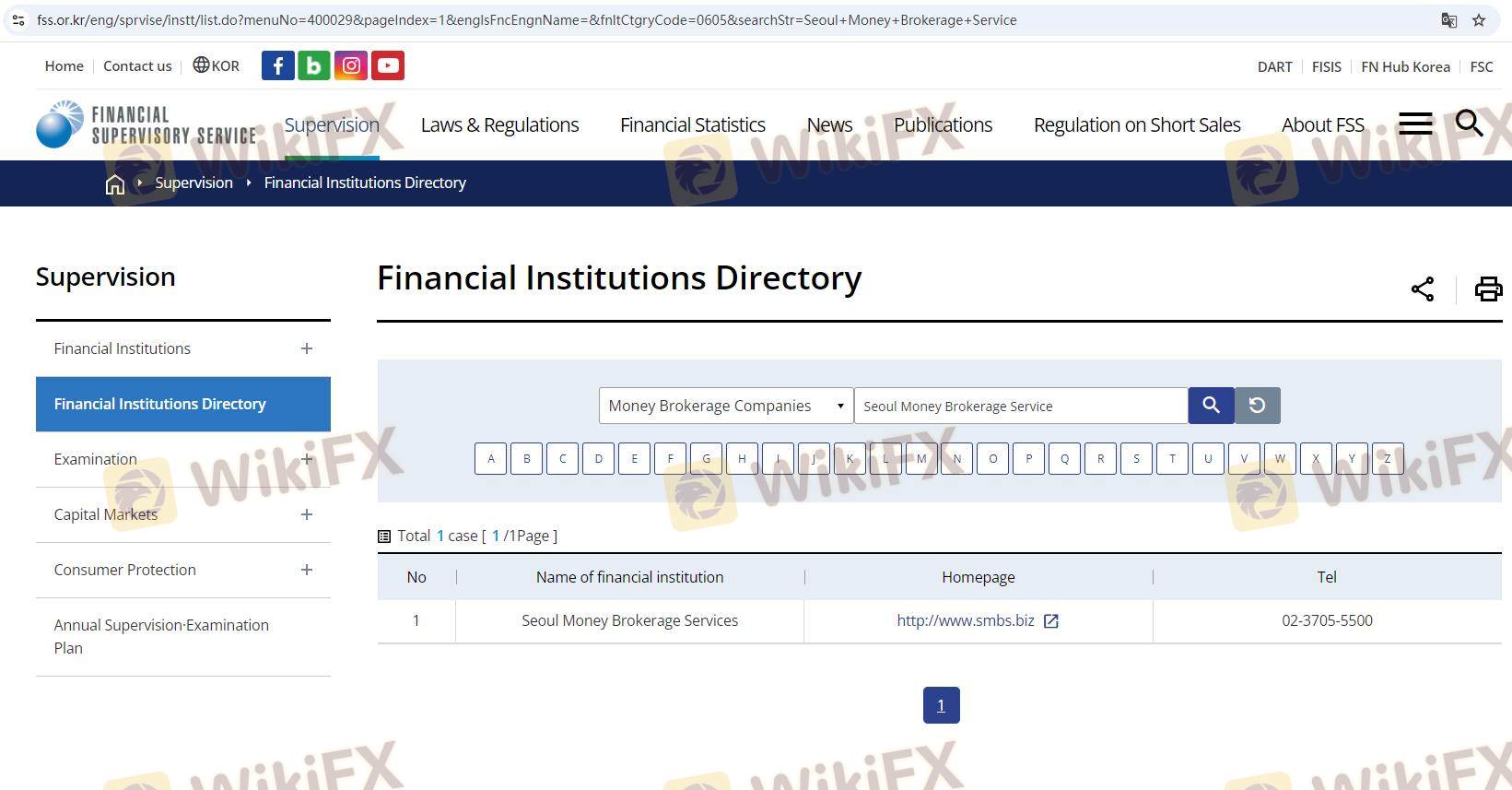Viewport: 1512px width, 790px height.
Task: Open the site search magnifier in header
Action: click(1470, 124)
